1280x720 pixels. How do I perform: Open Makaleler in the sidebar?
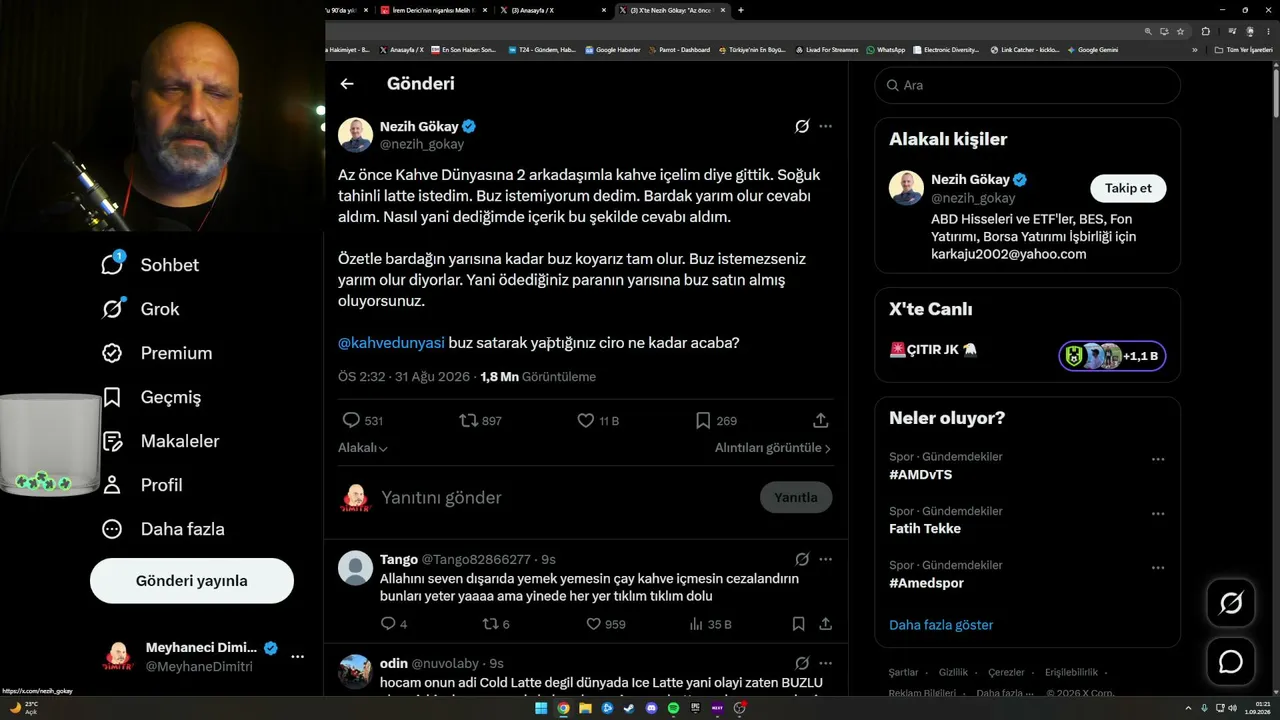point(160,441)
